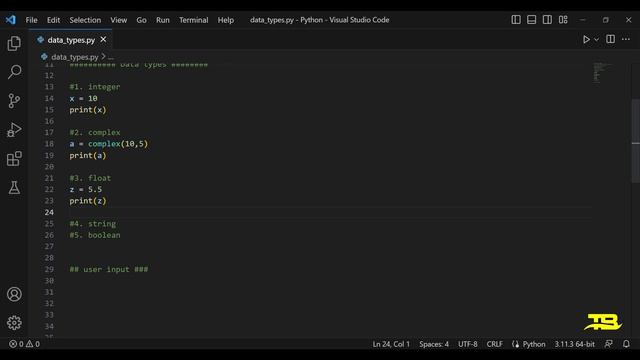Screen dimensions: 640x360
Task: Click Ln 24, Col 1 status indicator
Action: click(391, 344)
